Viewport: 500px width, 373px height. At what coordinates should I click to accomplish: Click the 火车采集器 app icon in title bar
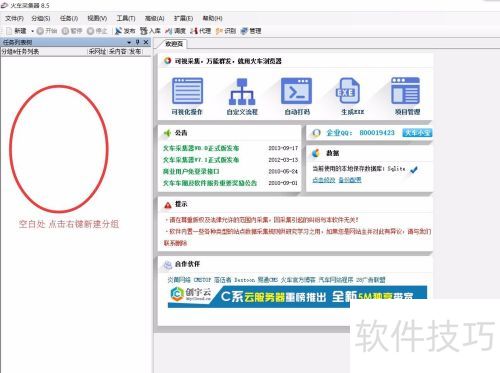(x=4, y=5)
